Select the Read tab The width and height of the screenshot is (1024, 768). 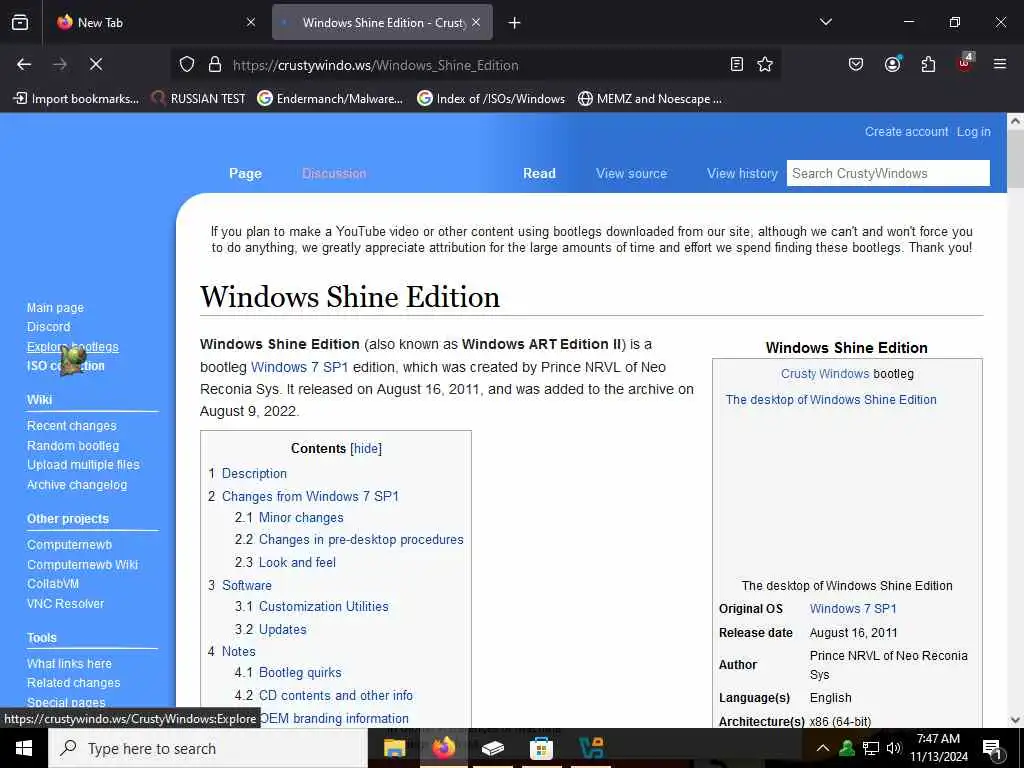point(539,174)
